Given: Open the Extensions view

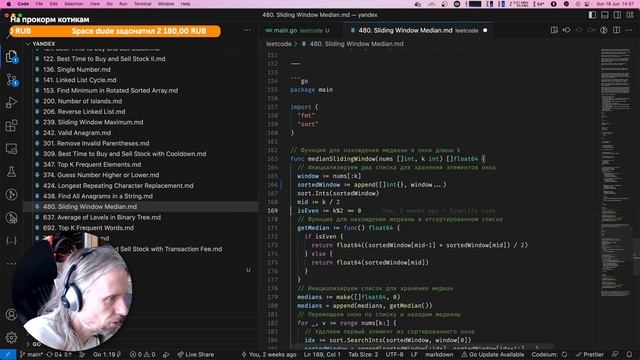Looking at the screenshot, I should tap(11, 125).
